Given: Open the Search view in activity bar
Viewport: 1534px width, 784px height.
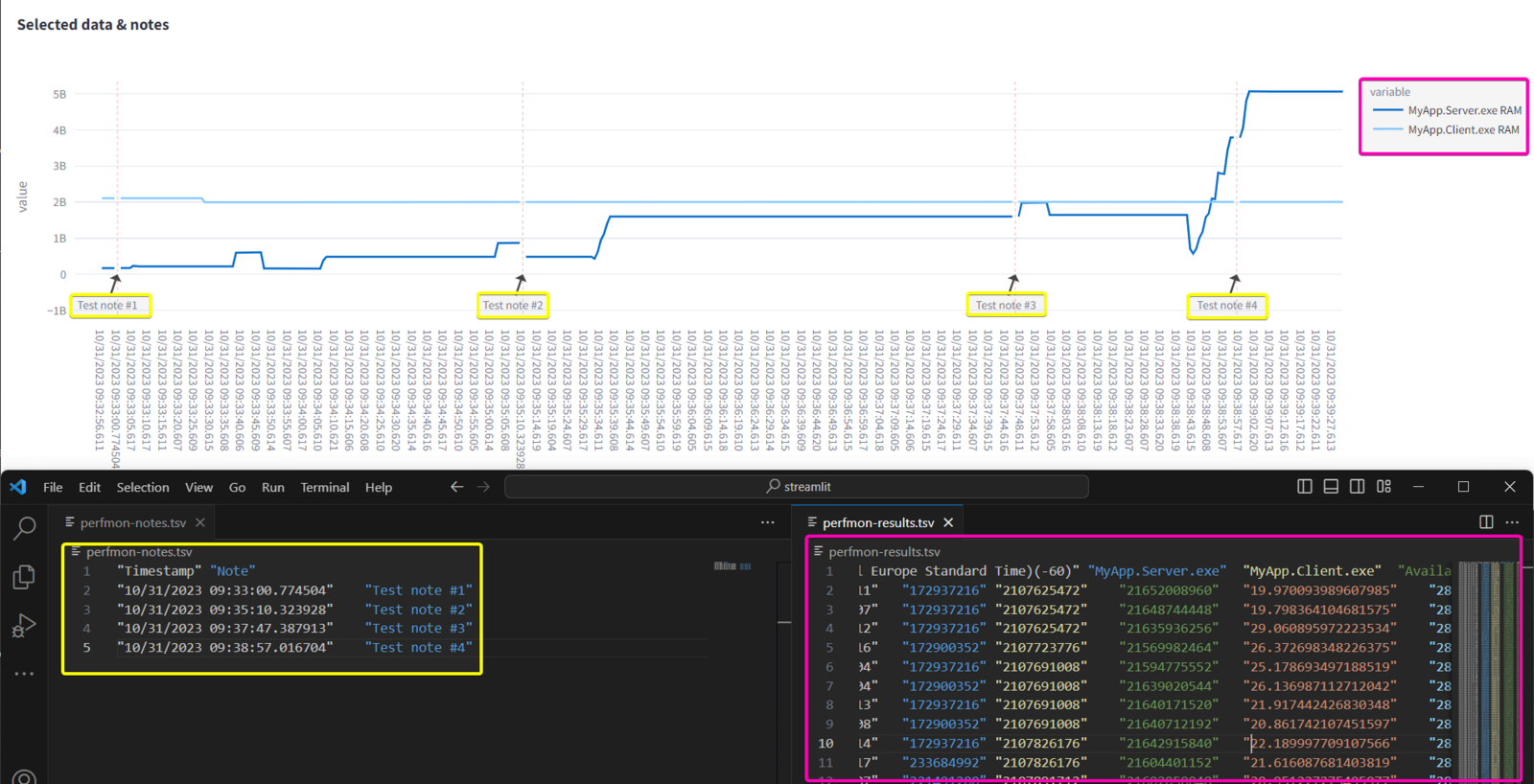Looking at the screenshot, I should [x=24, y=528].
